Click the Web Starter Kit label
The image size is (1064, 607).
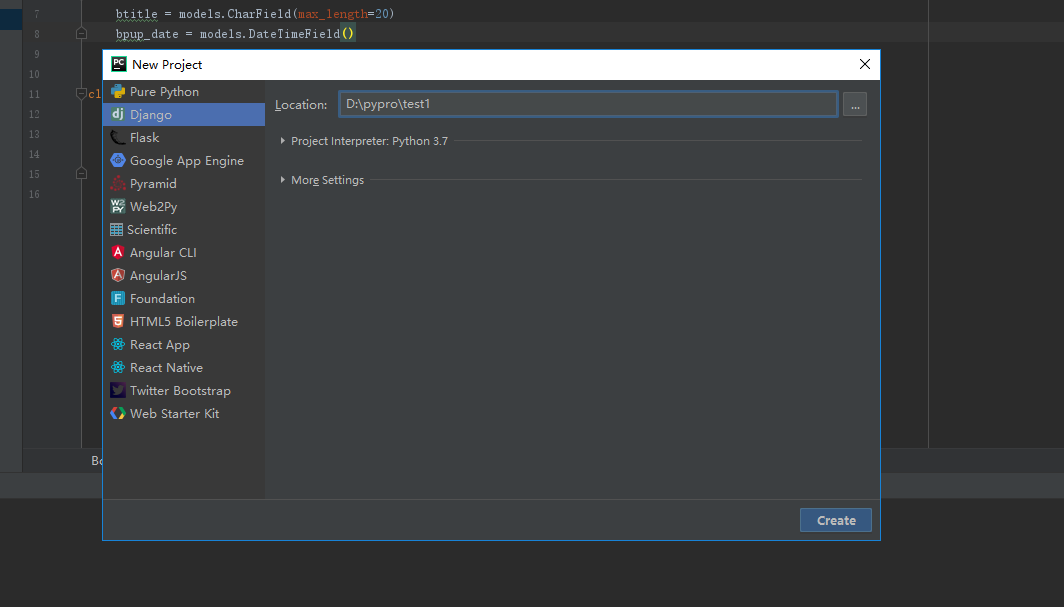tap(174, 414)
